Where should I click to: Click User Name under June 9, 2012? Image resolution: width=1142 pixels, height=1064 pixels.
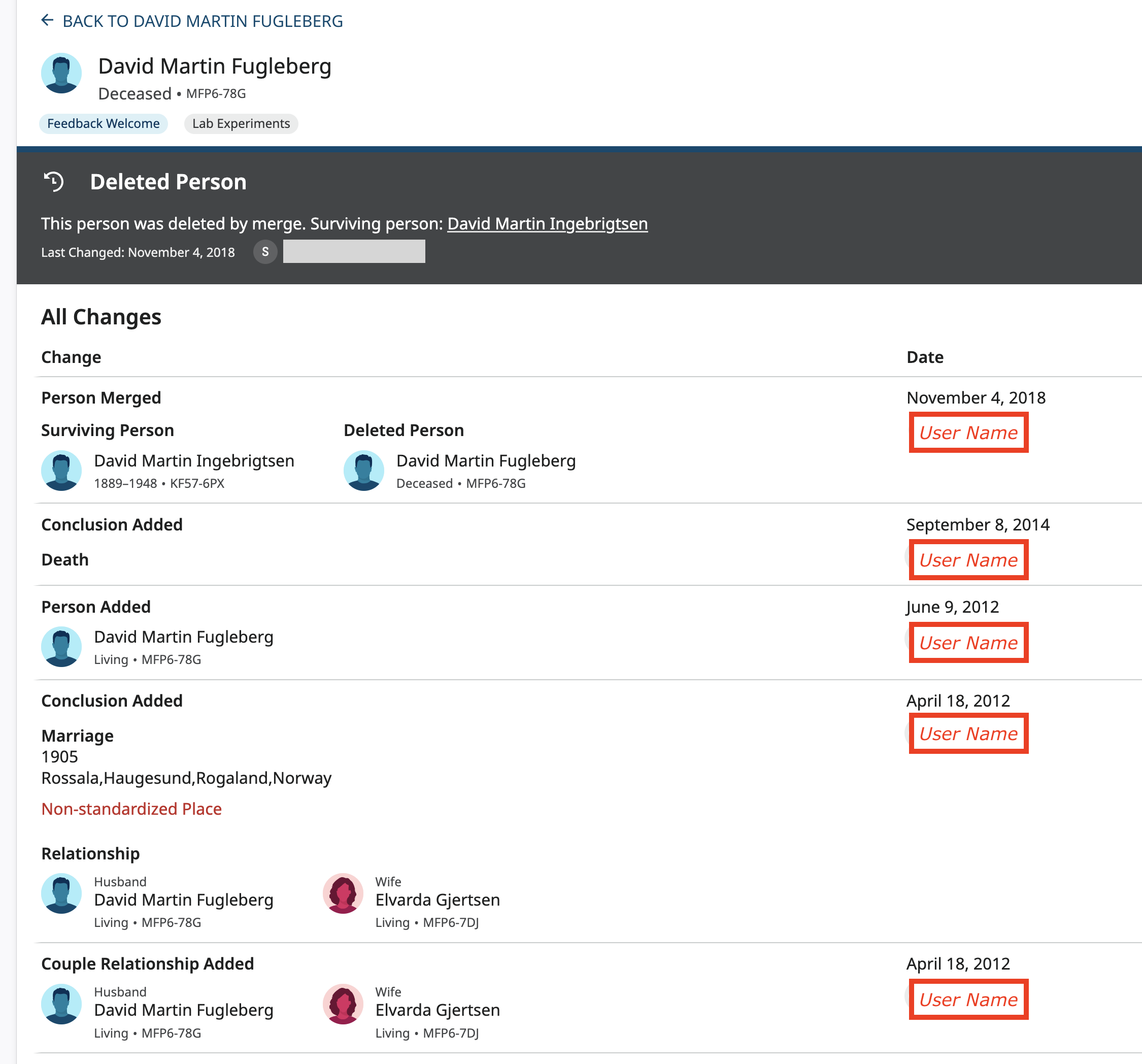(968, 642)
